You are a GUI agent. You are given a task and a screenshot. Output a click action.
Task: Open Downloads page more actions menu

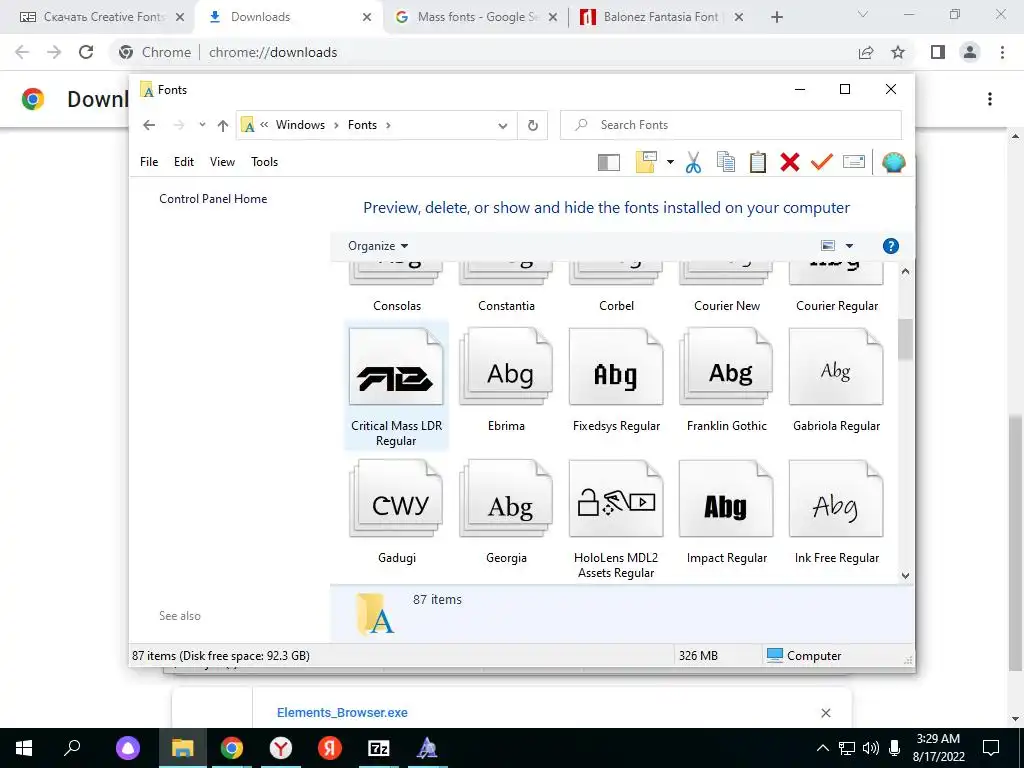(990, 99)
